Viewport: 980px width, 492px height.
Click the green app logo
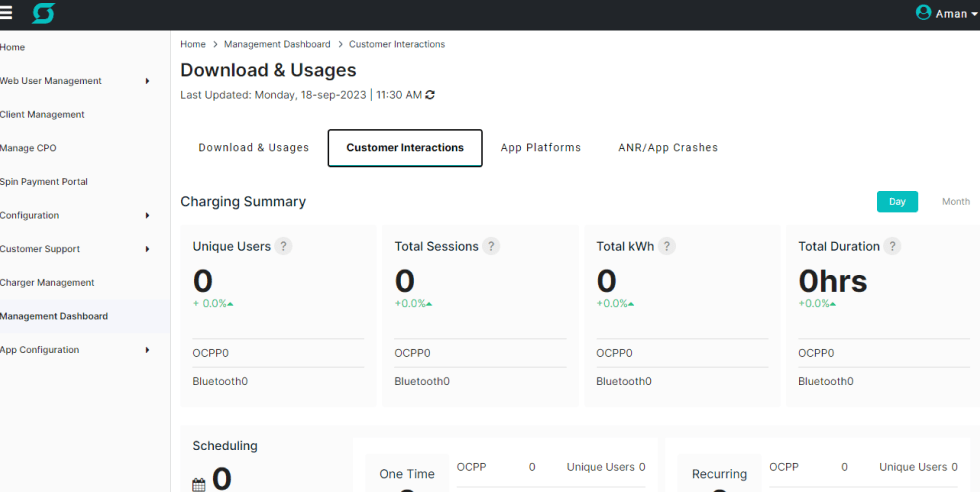tap(43, 14)
